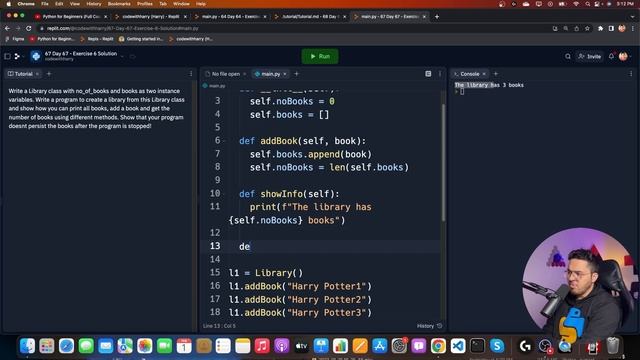This screenshot has width=640, height=360.
Task: Click the editor vertical scrollbar
Action: click(443, 162)
